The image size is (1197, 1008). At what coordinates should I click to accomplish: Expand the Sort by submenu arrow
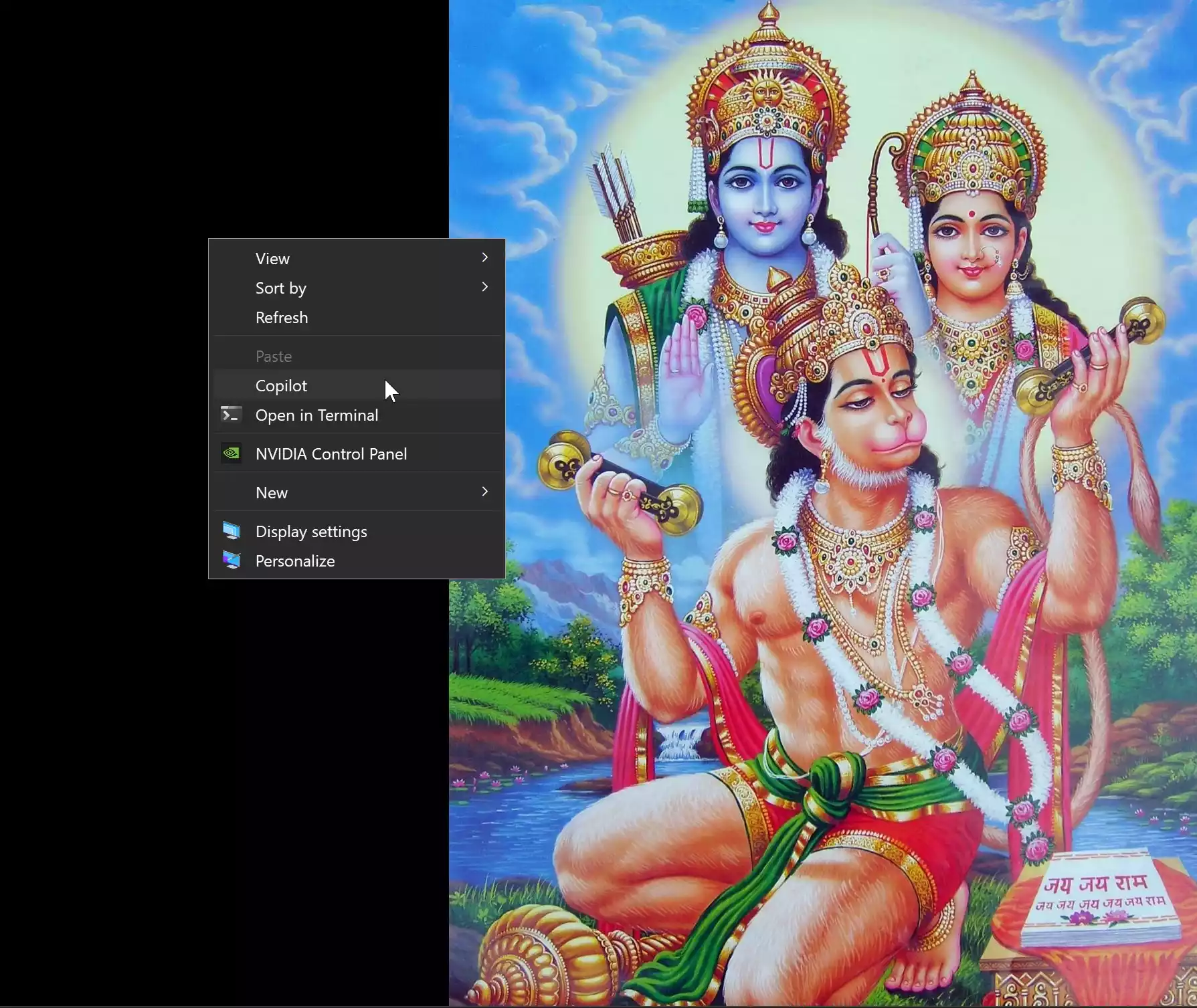[x=485, y=287]
